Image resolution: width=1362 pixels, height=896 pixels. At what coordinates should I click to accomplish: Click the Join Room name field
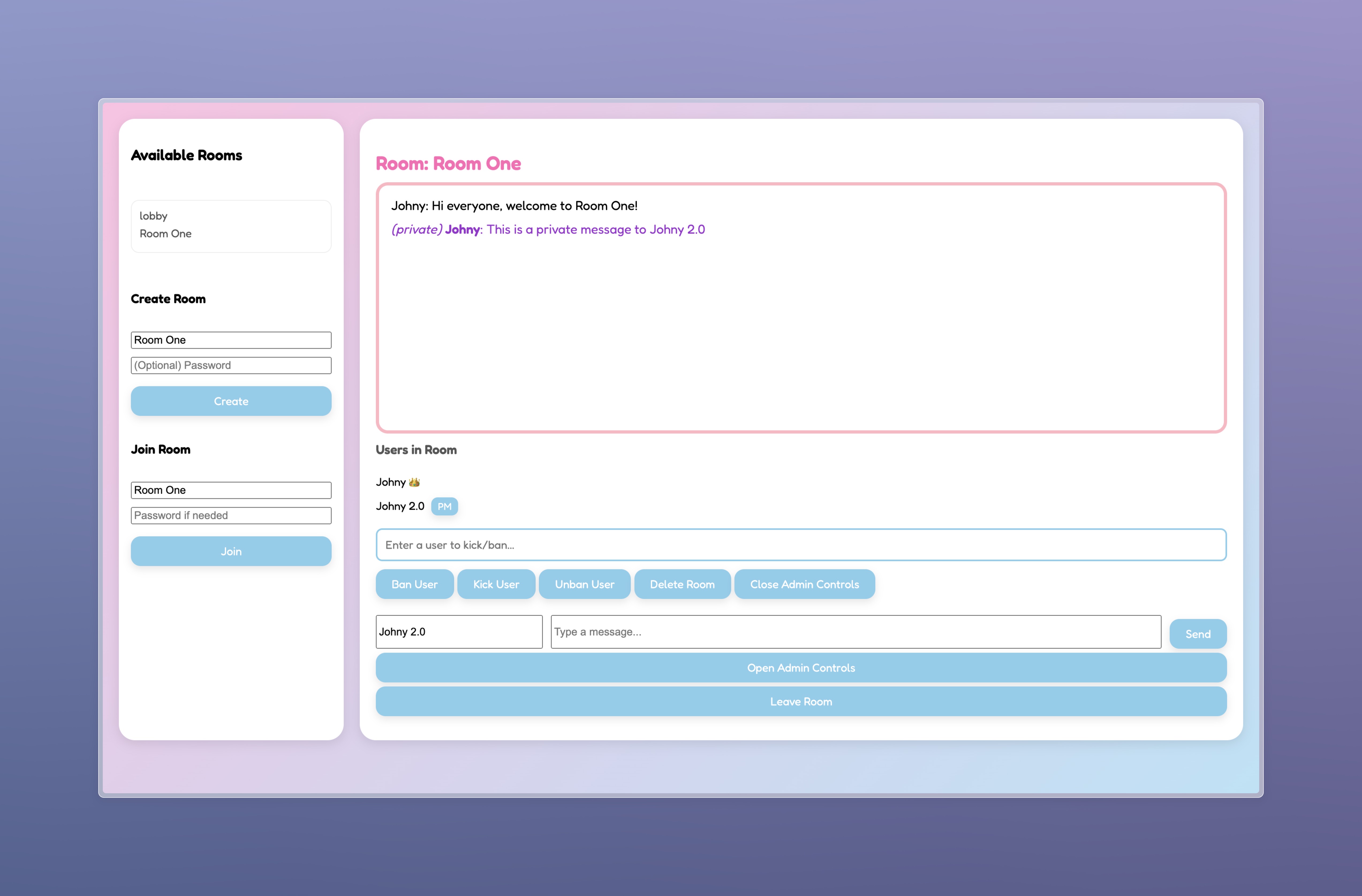pyautogui.click(x=231, y=490)
